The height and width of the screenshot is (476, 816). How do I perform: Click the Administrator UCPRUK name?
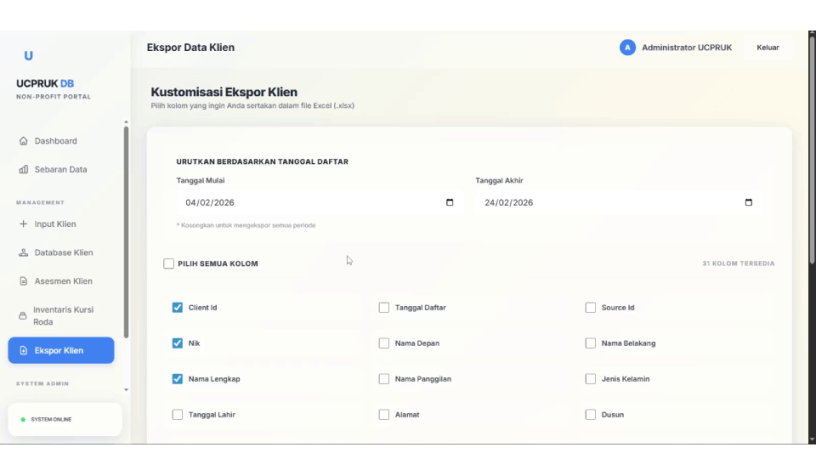pyautogui.click(x=685, y=48)
